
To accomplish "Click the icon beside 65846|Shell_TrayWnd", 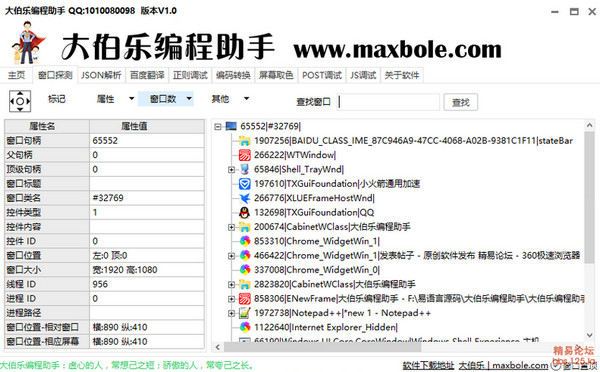I will 245,169.
